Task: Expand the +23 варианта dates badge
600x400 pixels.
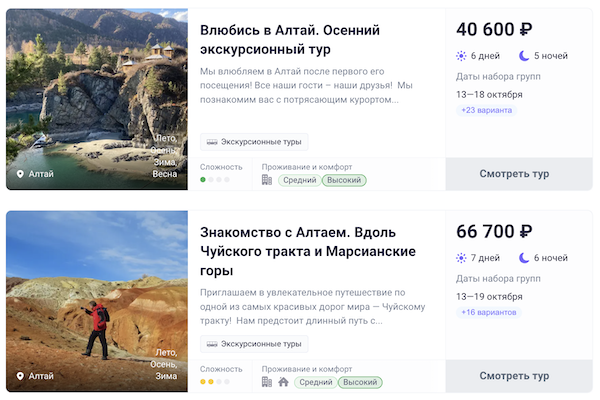Action: click(484, 110)
